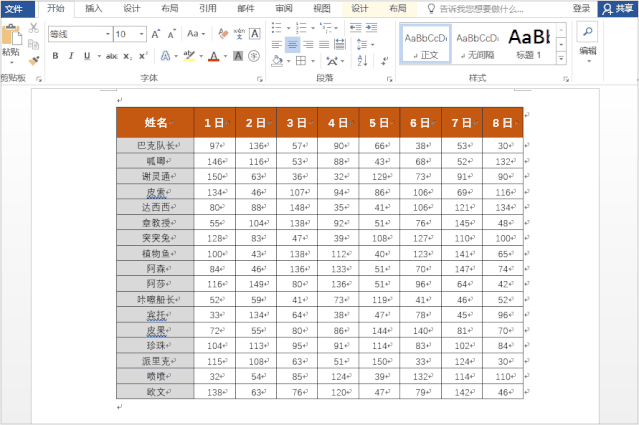
Task: Justify paragraph text
Action: (324, 44)
